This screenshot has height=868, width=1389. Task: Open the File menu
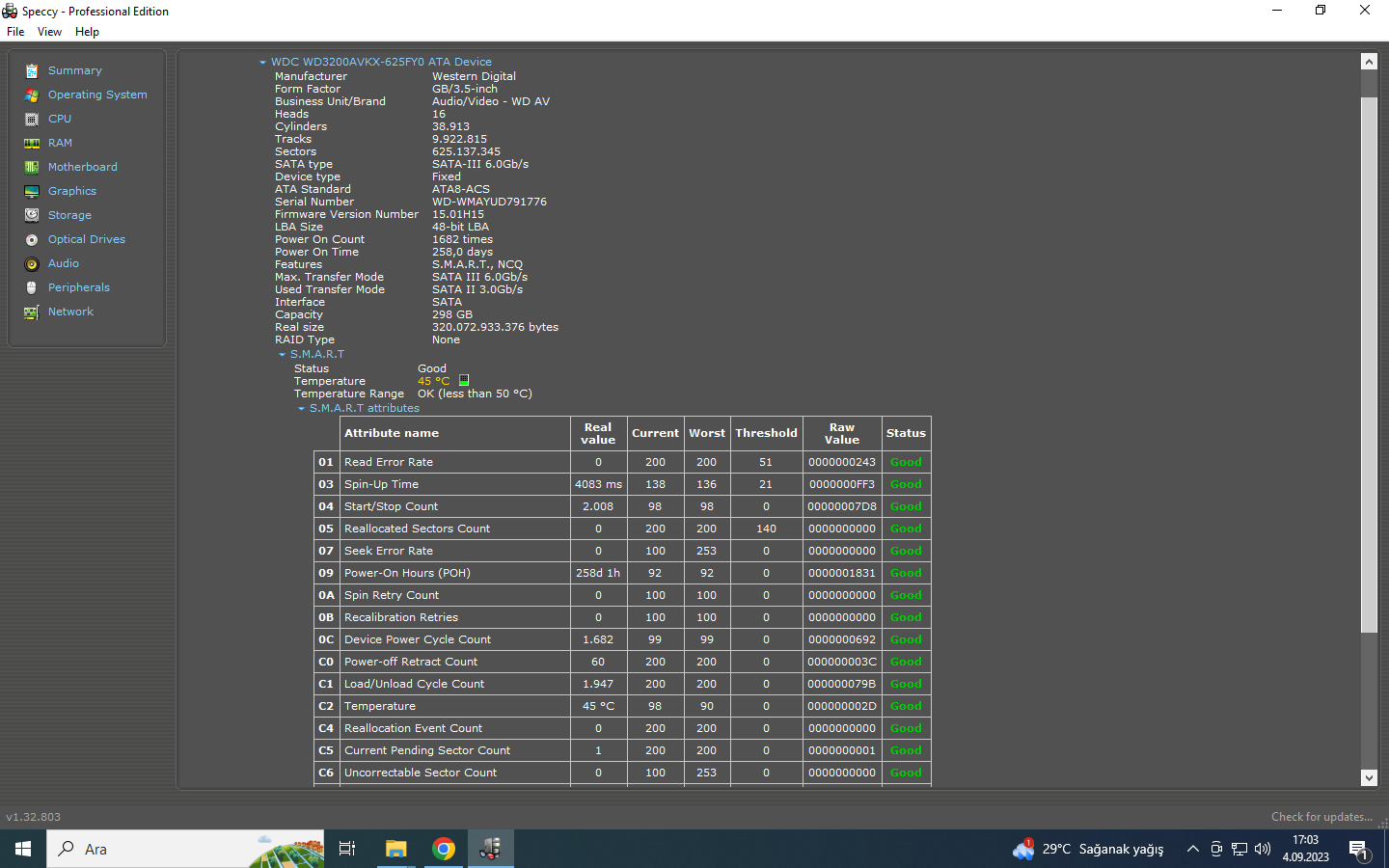coord(15,32)
